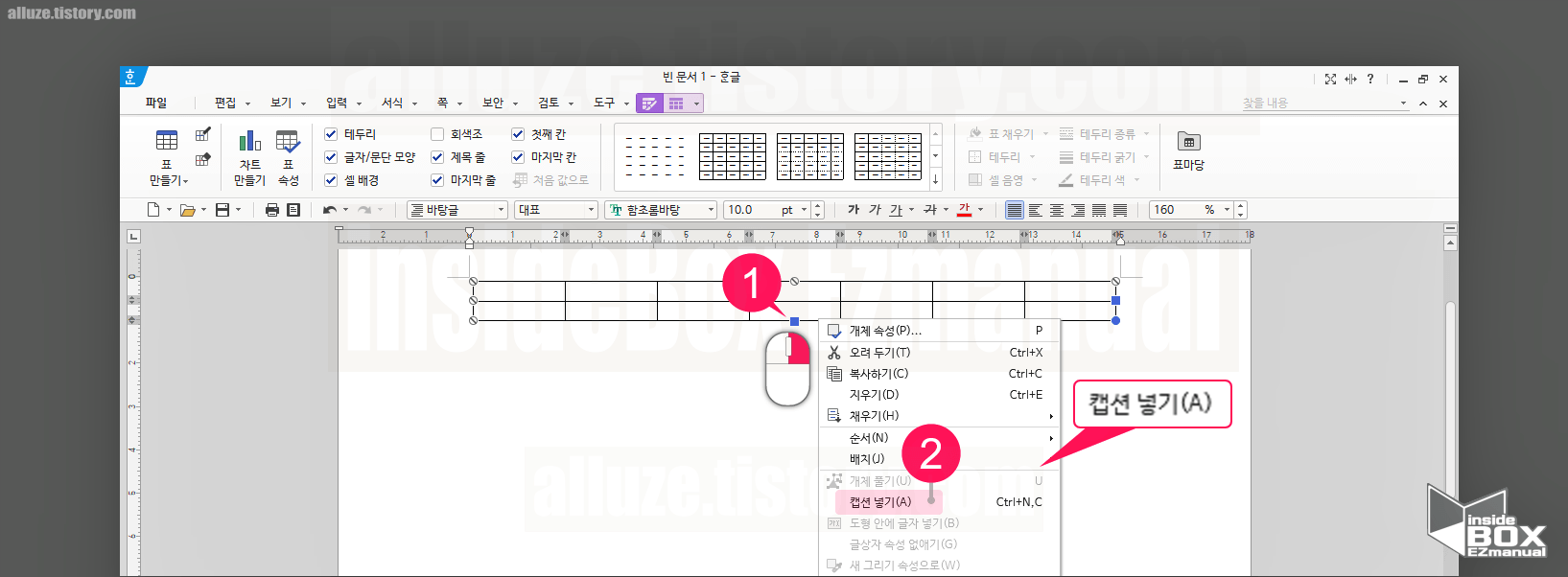
Task: Undo the last action
Action: [330, 210]
